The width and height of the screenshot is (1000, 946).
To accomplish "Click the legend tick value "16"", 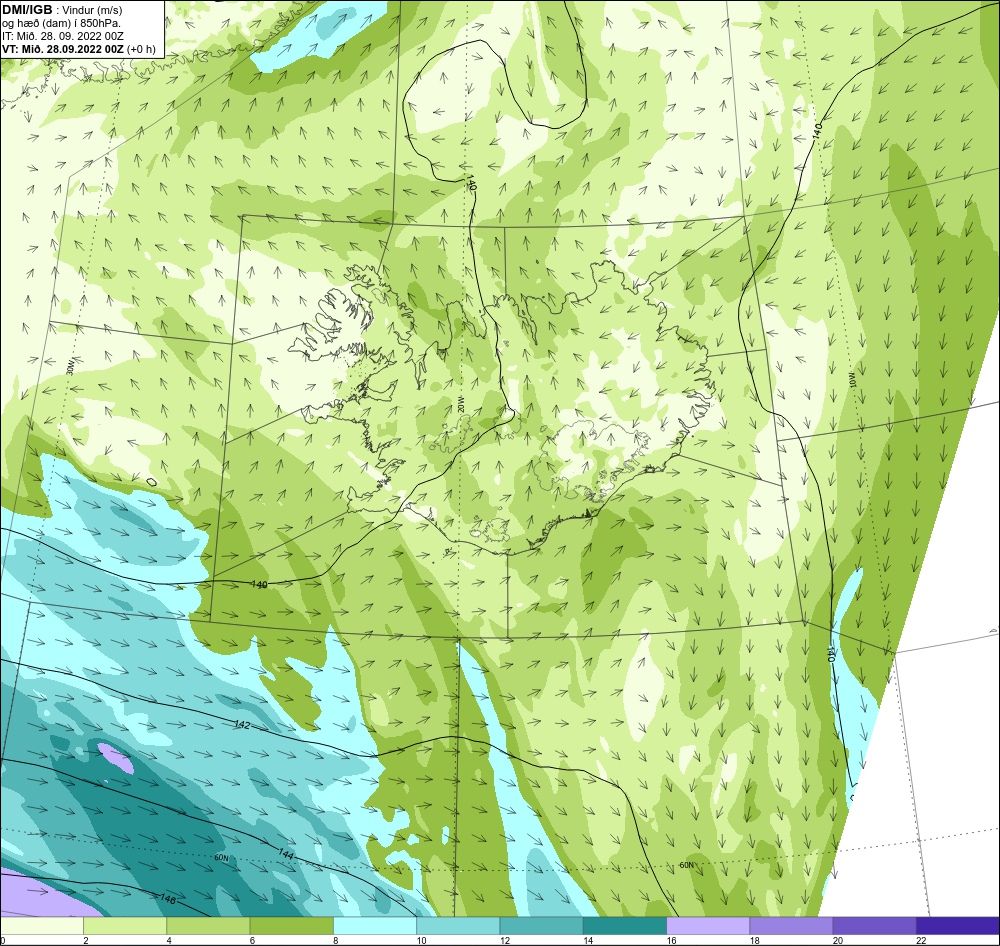I will coord(671,940).
